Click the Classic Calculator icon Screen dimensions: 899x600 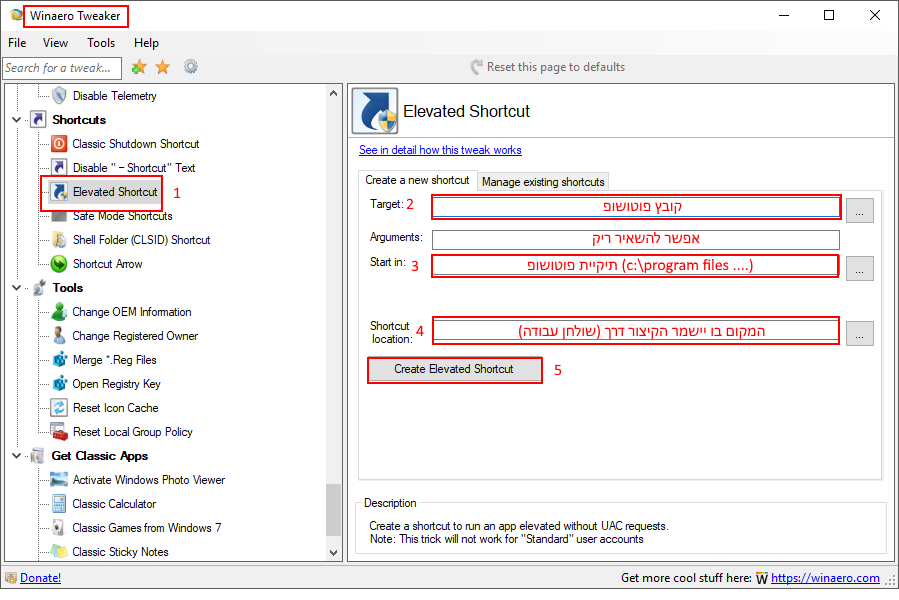[59, 504]
